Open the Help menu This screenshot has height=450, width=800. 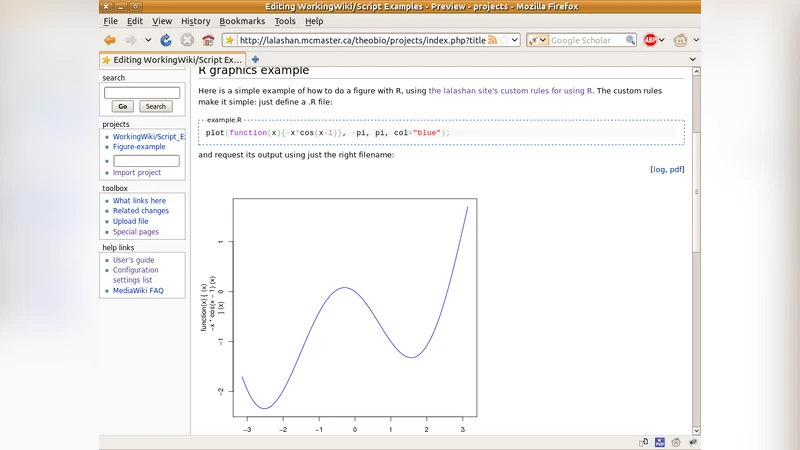(x=314, y=21)
